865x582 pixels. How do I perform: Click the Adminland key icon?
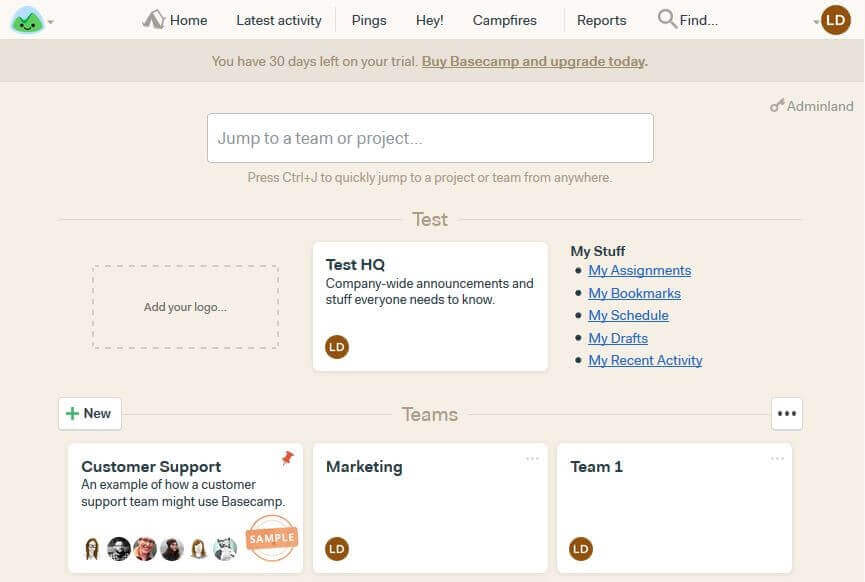pos(777,105)
